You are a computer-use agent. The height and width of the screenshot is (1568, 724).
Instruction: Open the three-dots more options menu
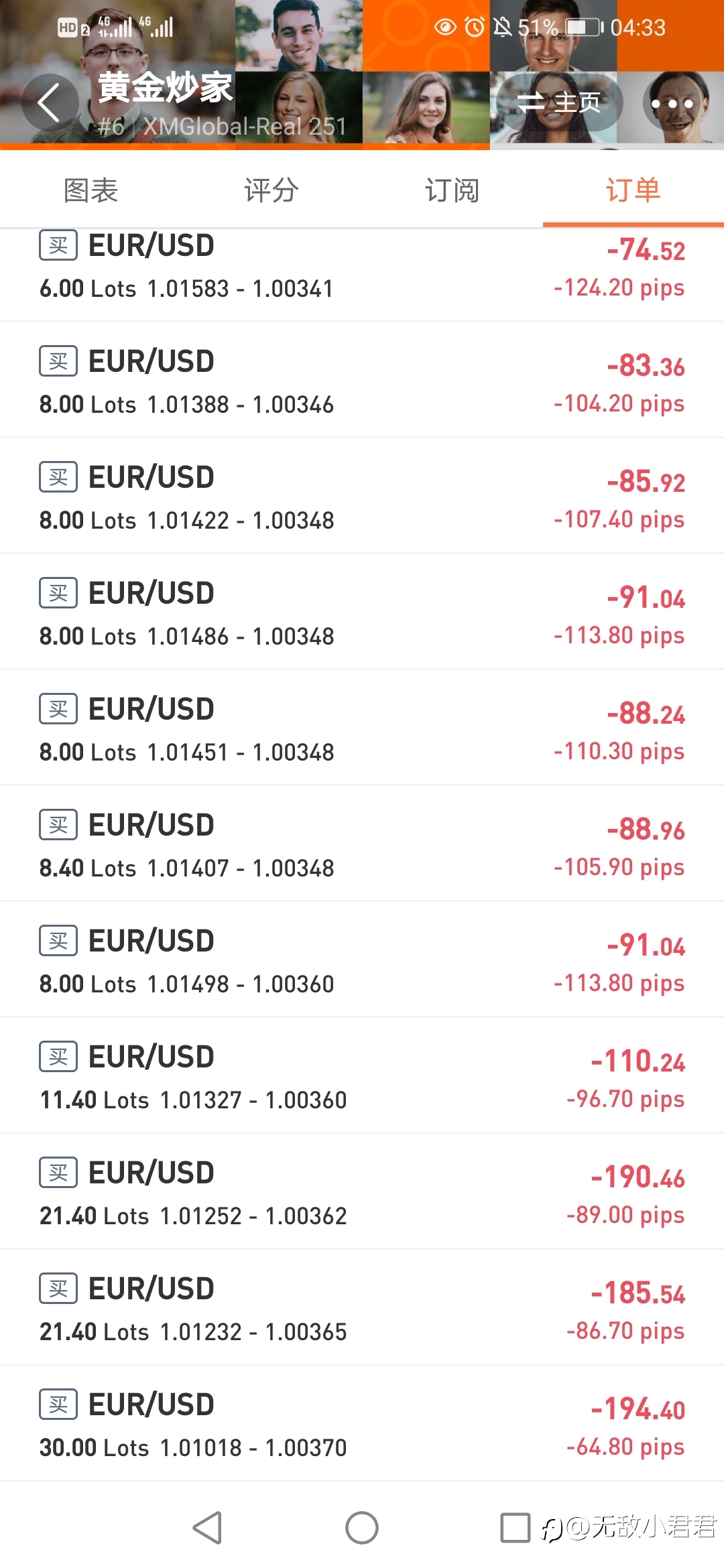672,104
